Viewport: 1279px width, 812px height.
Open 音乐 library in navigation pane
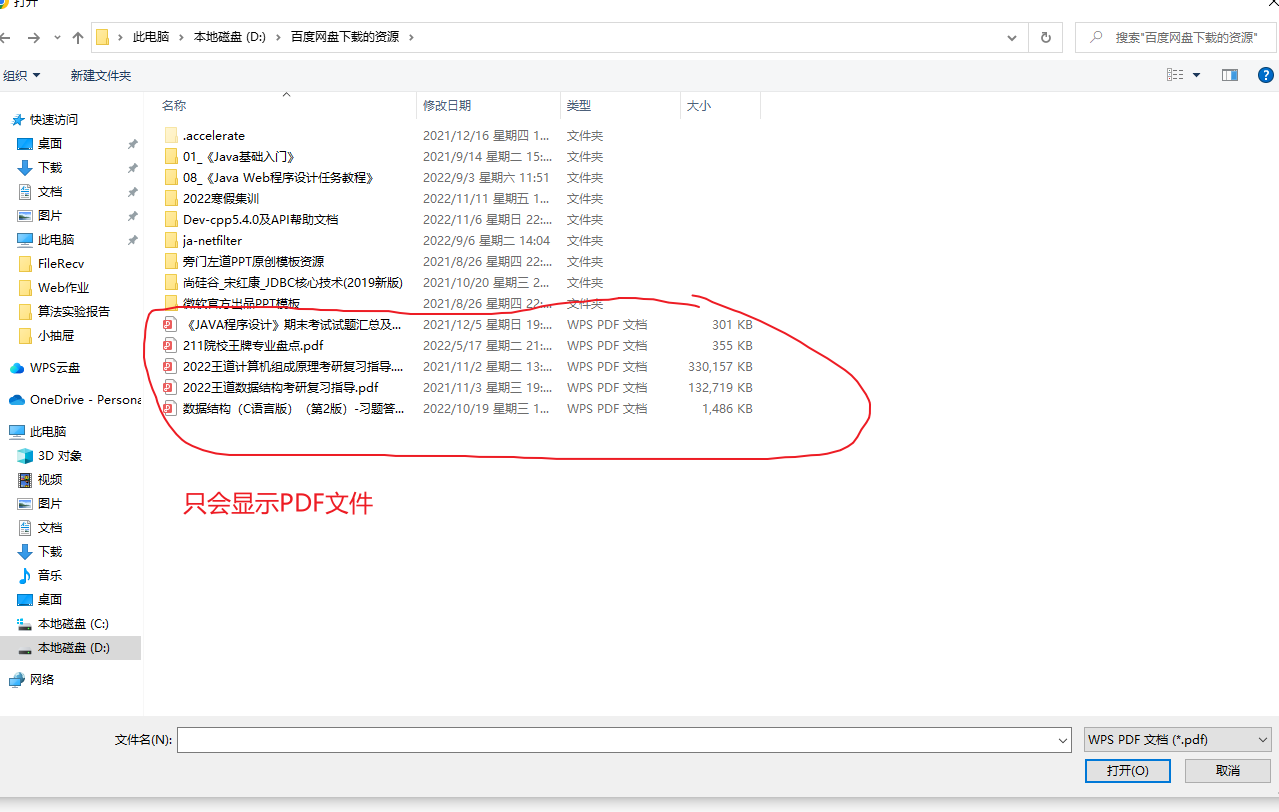click(50, 575)
